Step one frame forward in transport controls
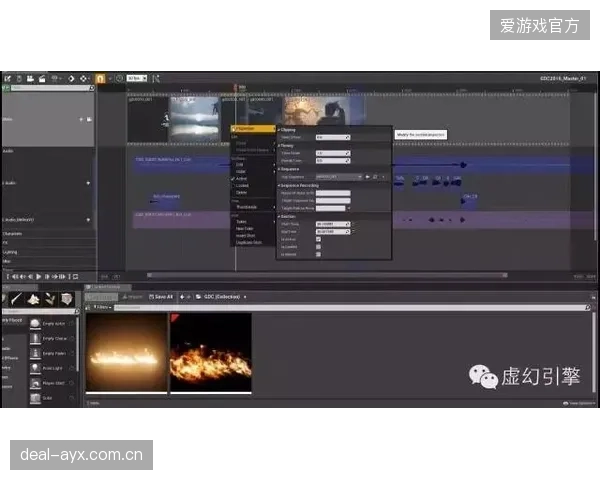 [x=47, y=276]
